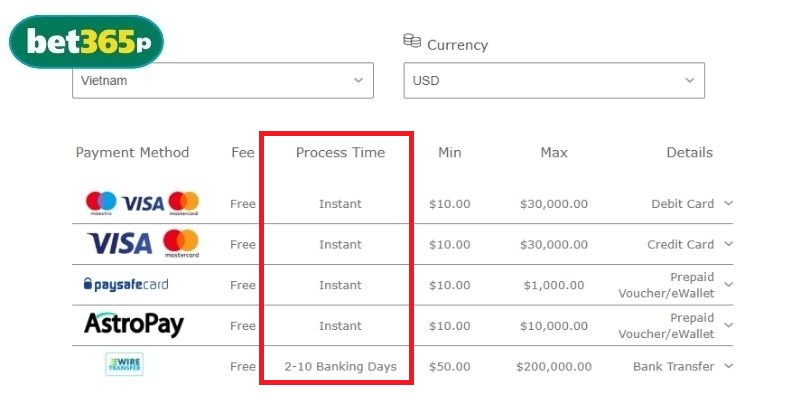
Task: Expand Bank Transfer details chevron
Action: pos(728,366)
